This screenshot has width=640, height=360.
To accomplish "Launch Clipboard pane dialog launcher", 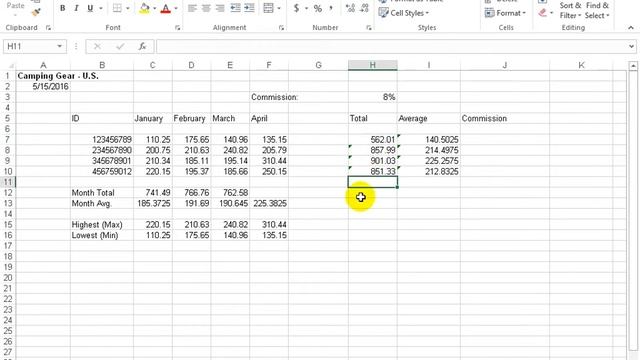I will pyautogui.click(x=48, y=28).
